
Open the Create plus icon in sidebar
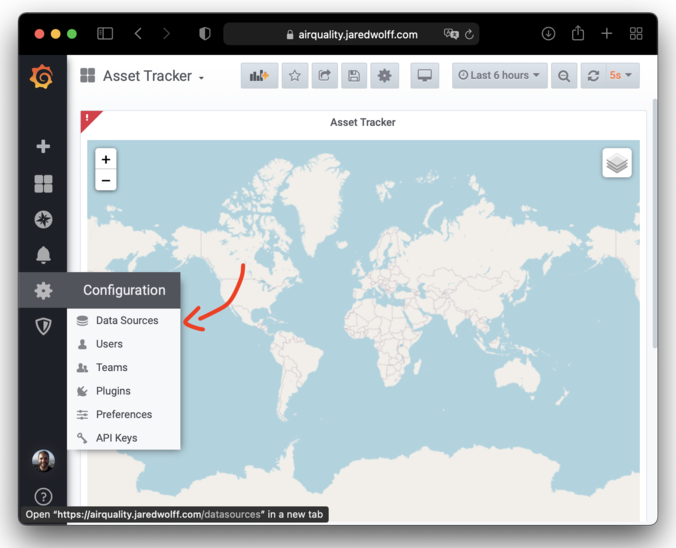tap(43, 146)
